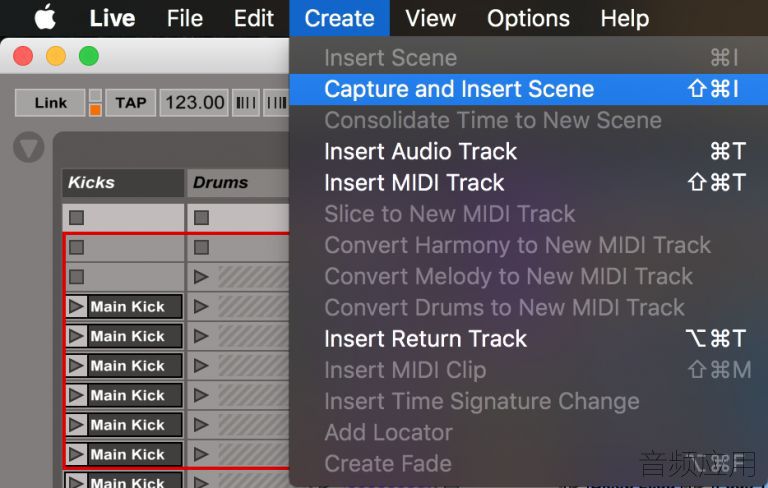The image size is (768, 488).
Task: Toggle the Link button
Action: click(x=50, y=103)
